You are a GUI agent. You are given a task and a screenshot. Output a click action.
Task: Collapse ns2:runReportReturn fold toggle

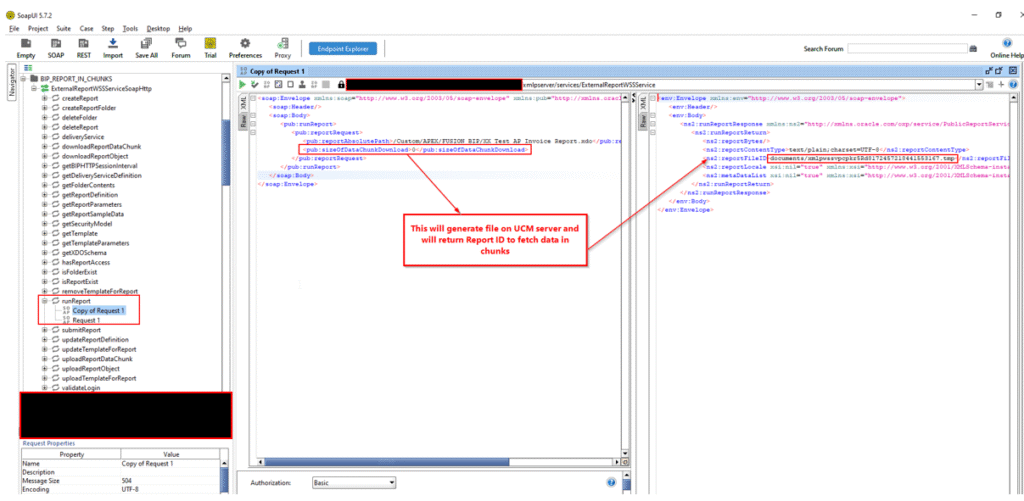coord(654,132)
